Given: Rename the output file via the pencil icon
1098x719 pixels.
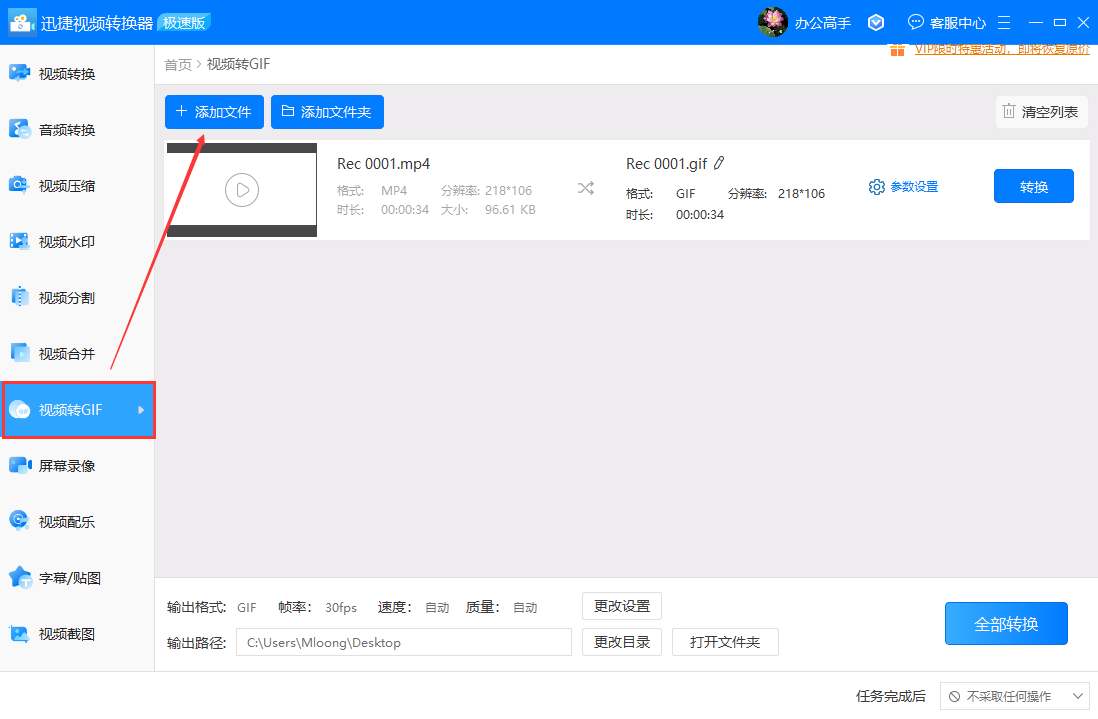Looking at the screenshot, I should click(x=719, y=162).
